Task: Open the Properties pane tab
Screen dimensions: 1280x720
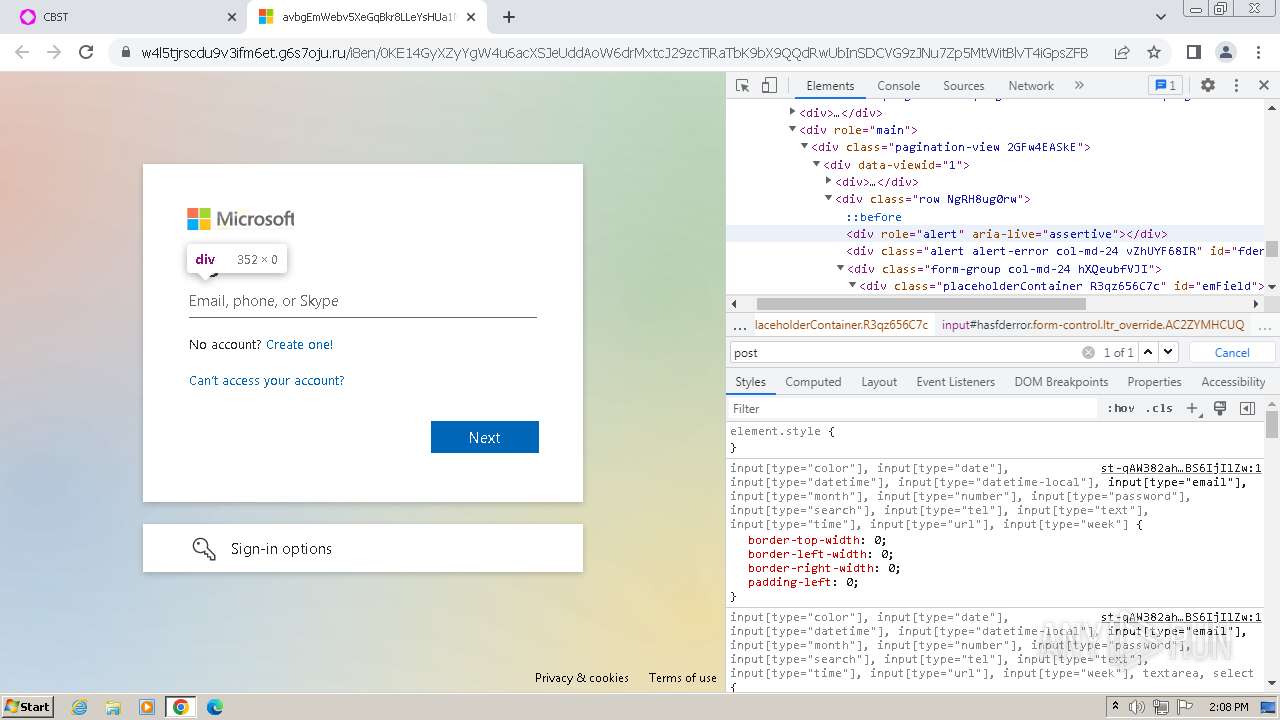Action: (1154, 382)
